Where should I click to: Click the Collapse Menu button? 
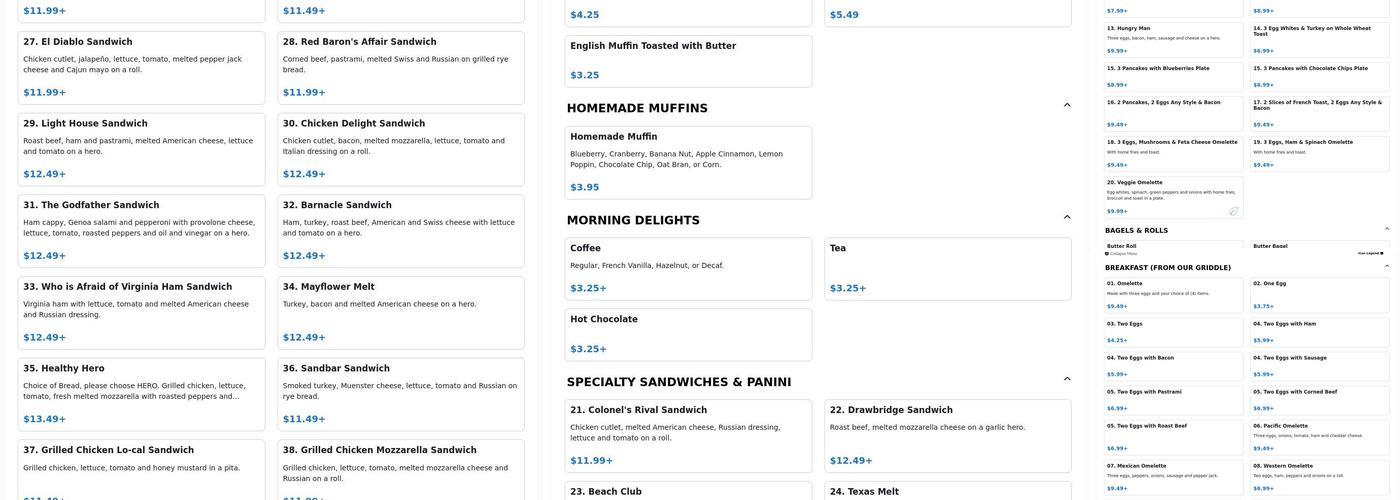(1122, 253)
